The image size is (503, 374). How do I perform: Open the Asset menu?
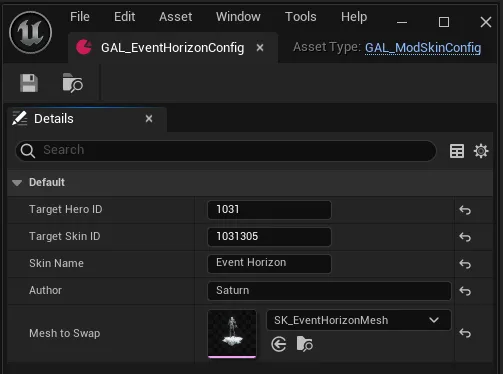pyautogui.click(x=176, y=17)
